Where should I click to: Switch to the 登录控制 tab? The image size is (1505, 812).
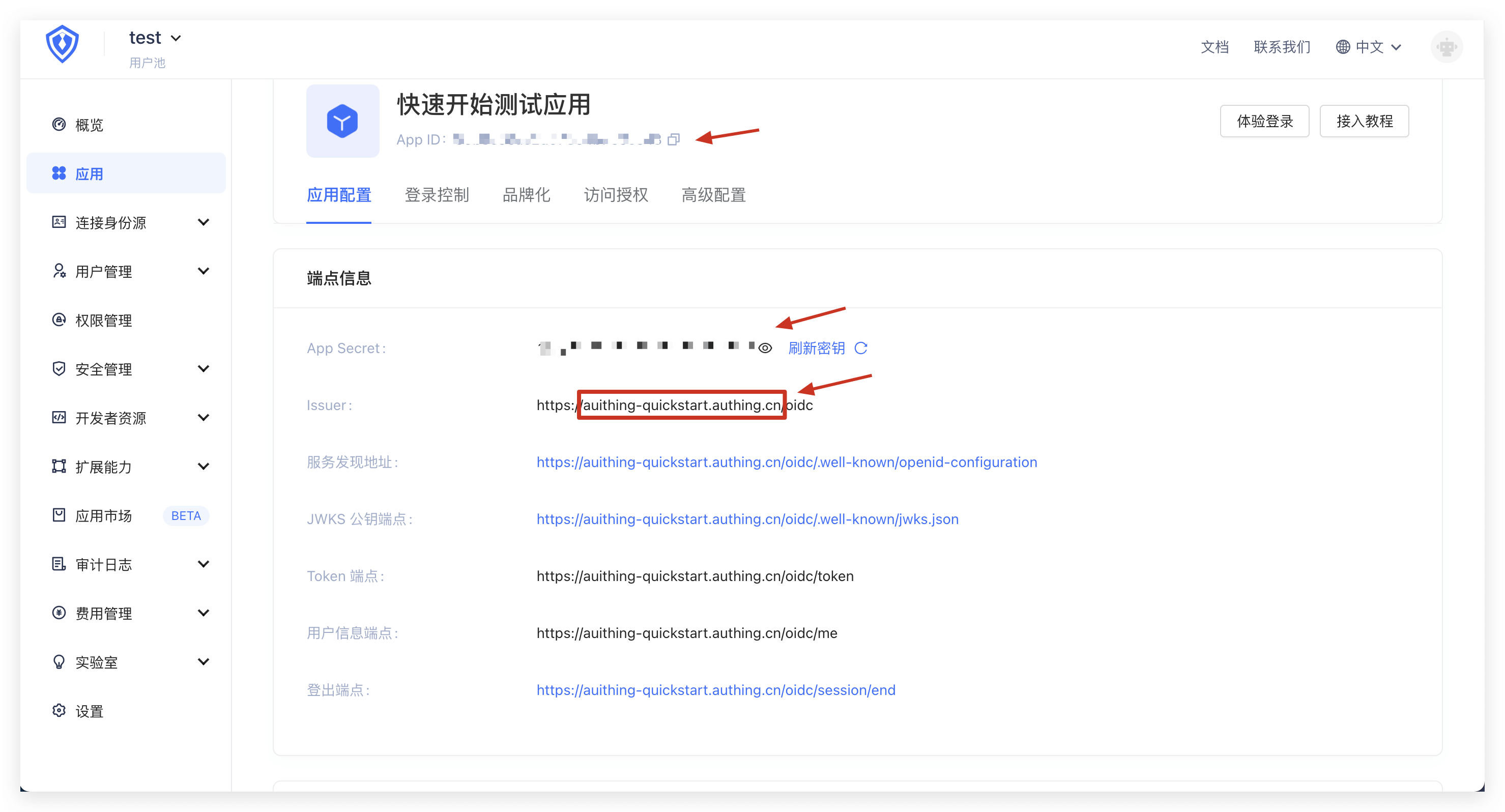[437, 195]
